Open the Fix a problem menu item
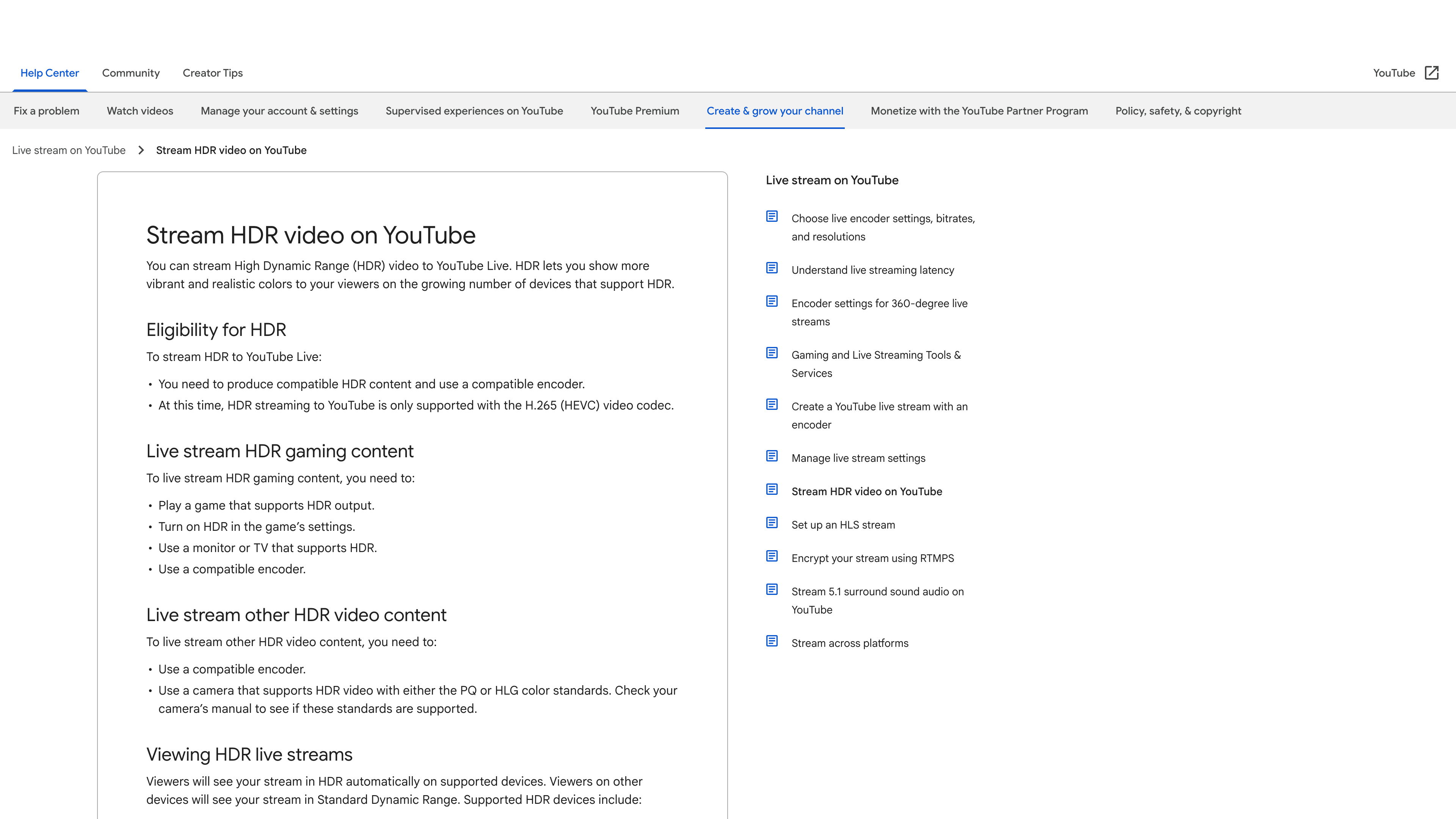Screen dimensions: 1456x819 point(46,111)
